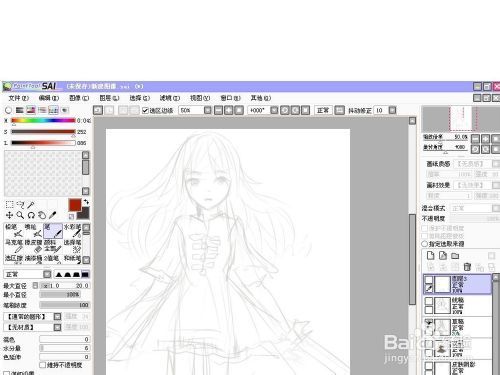The height and width of the screenshot is (375, 500).
Task: Toggle visibility of the 线稿 layer
Action: 429,301
